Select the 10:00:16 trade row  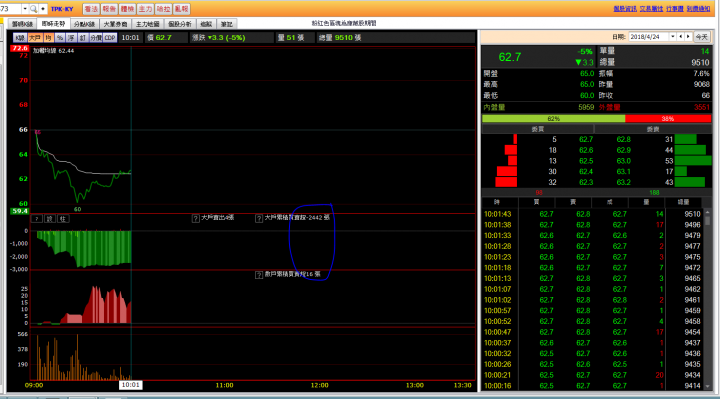click(x=592, y=386)
